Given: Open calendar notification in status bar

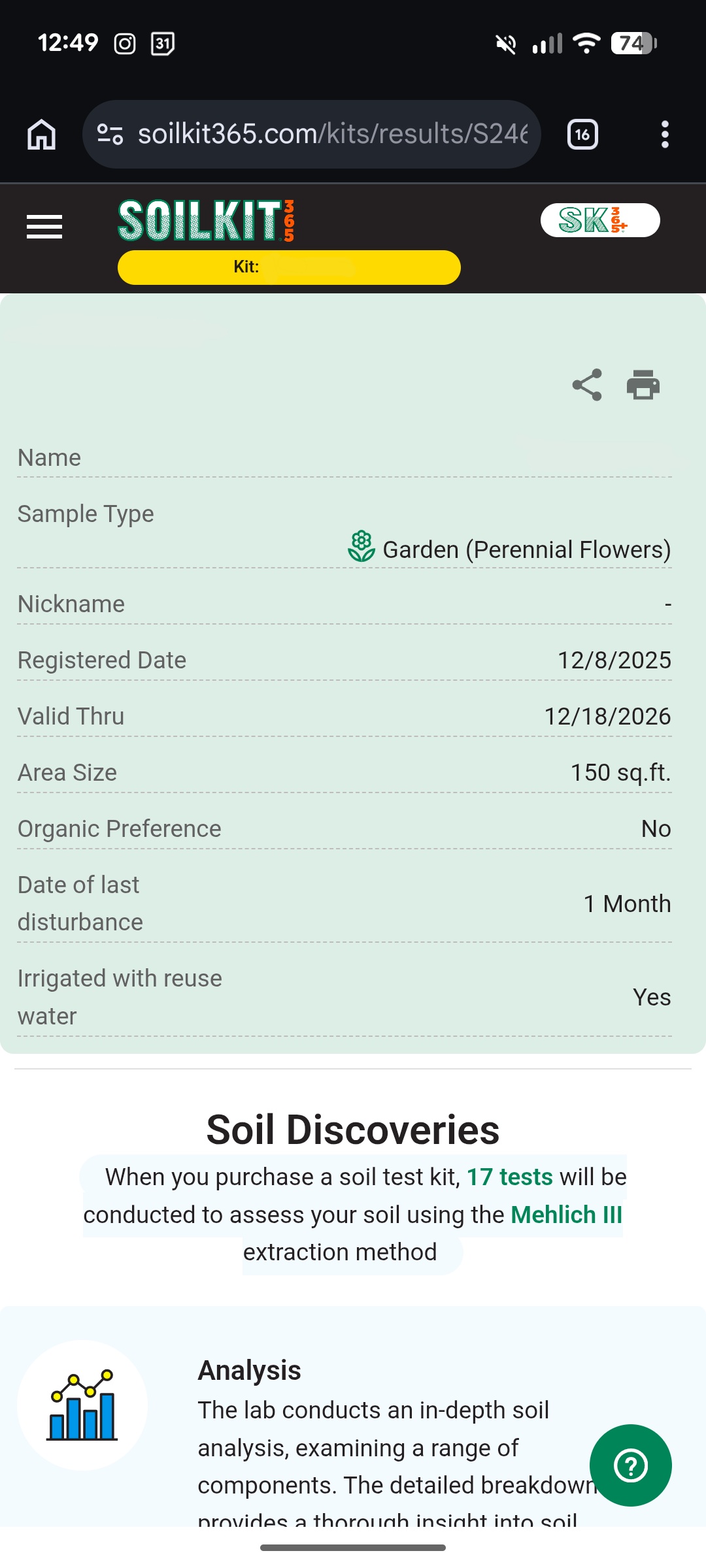Looking at the screenshot, I should 163,44.
